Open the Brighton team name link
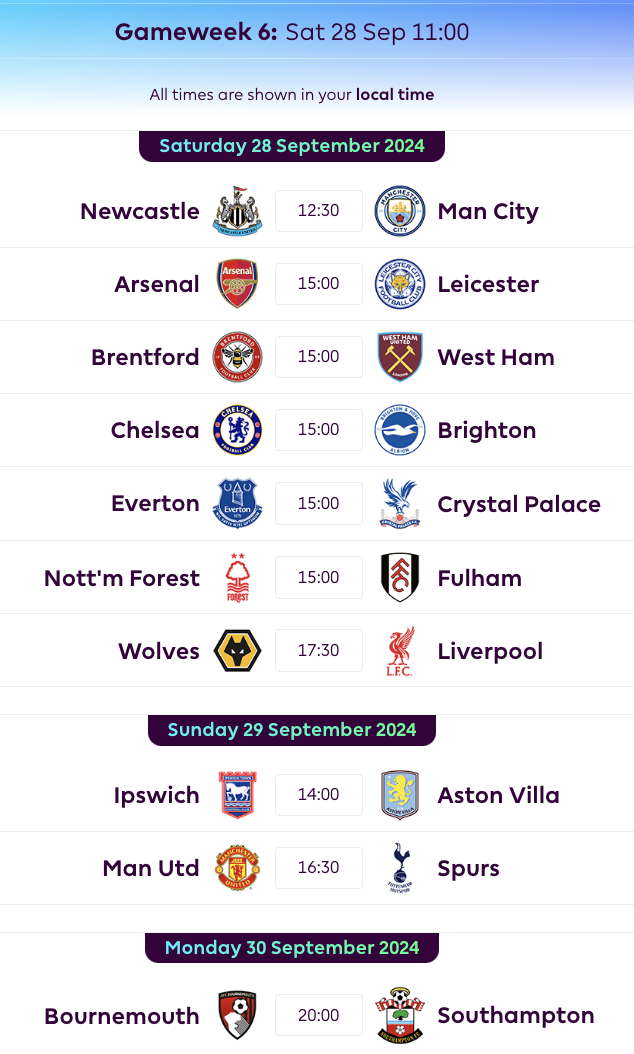The width and height of the screenshot is (634, 1054). pyautogui.click(x=487, y=430)
